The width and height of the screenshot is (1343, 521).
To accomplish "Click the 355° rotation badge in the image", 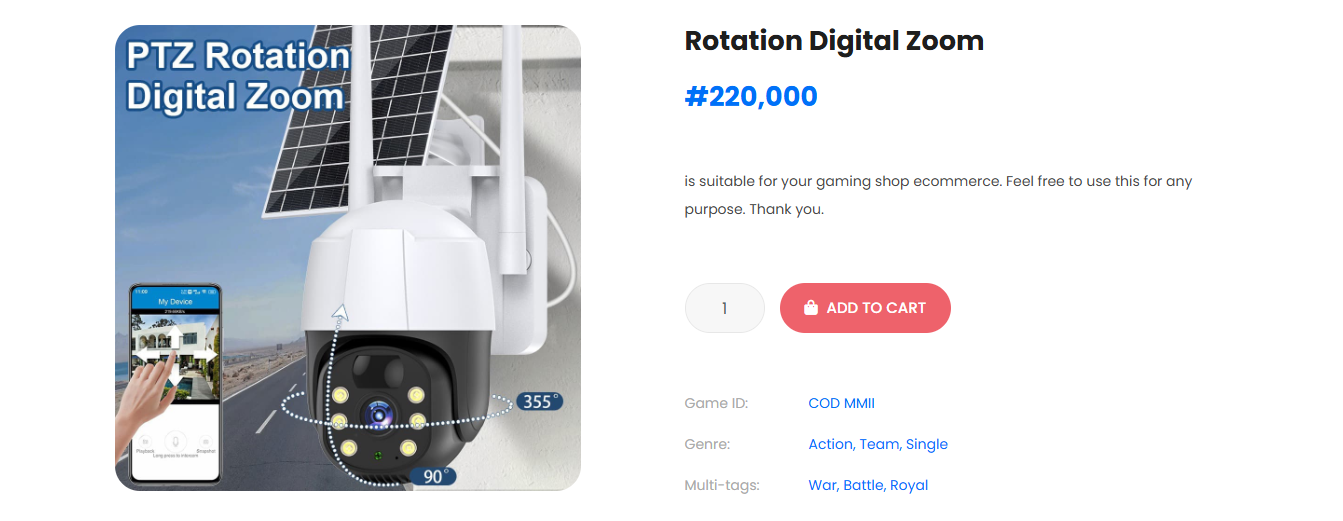I will (538, 402).
